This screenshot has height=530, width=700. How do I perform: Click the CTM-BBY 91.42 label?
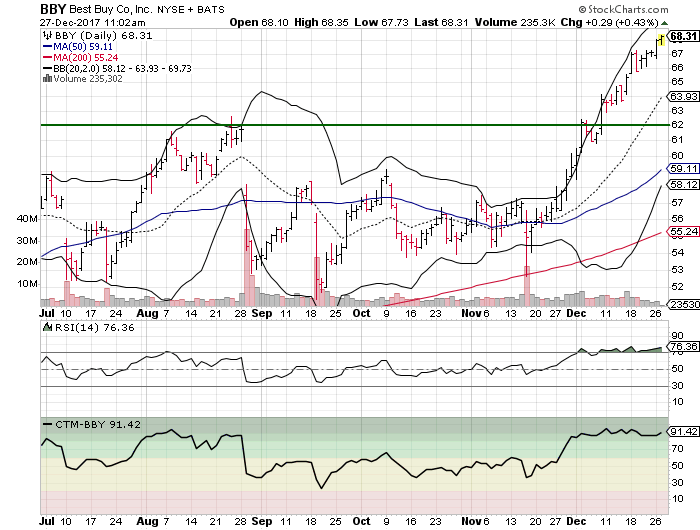click(x=98, y=425)
